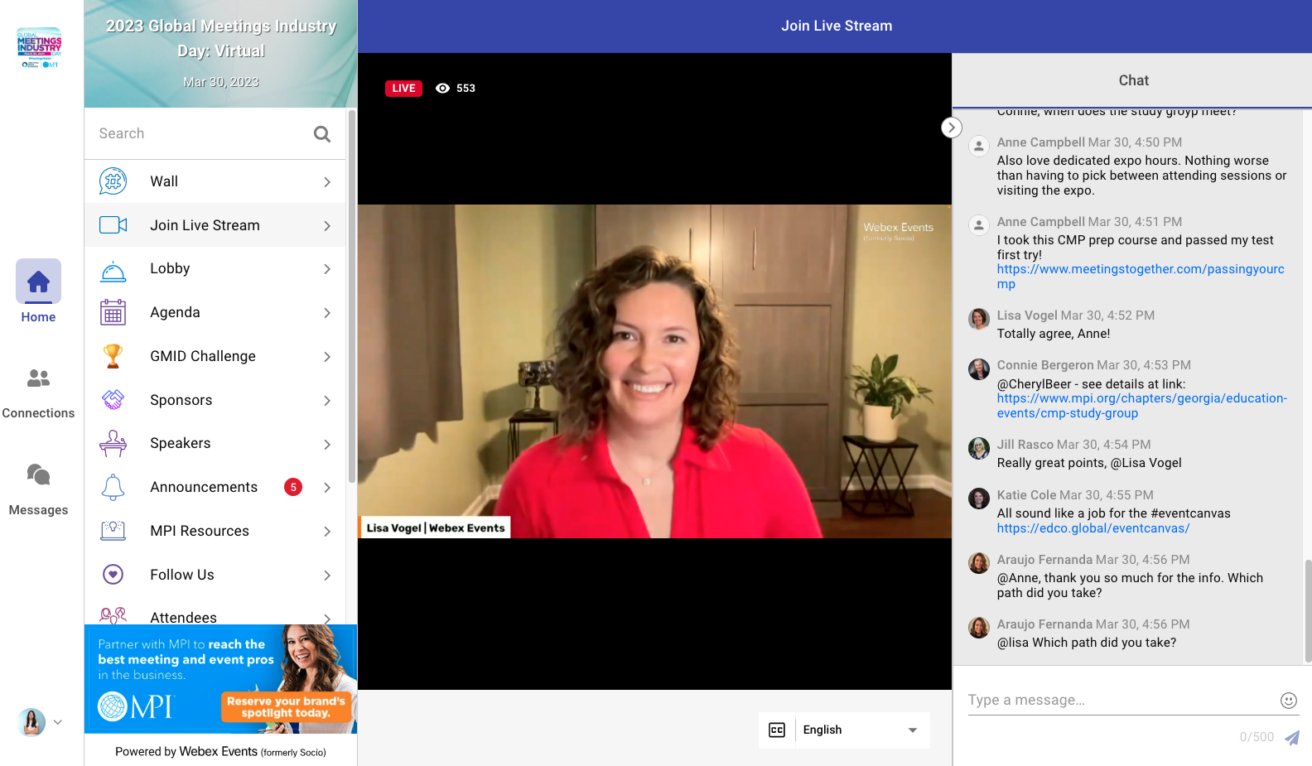The height and width of the screenshot is (766, 1312).
Task: Click the Announcements badge showing 5
Action: click(x=293, y=487)
